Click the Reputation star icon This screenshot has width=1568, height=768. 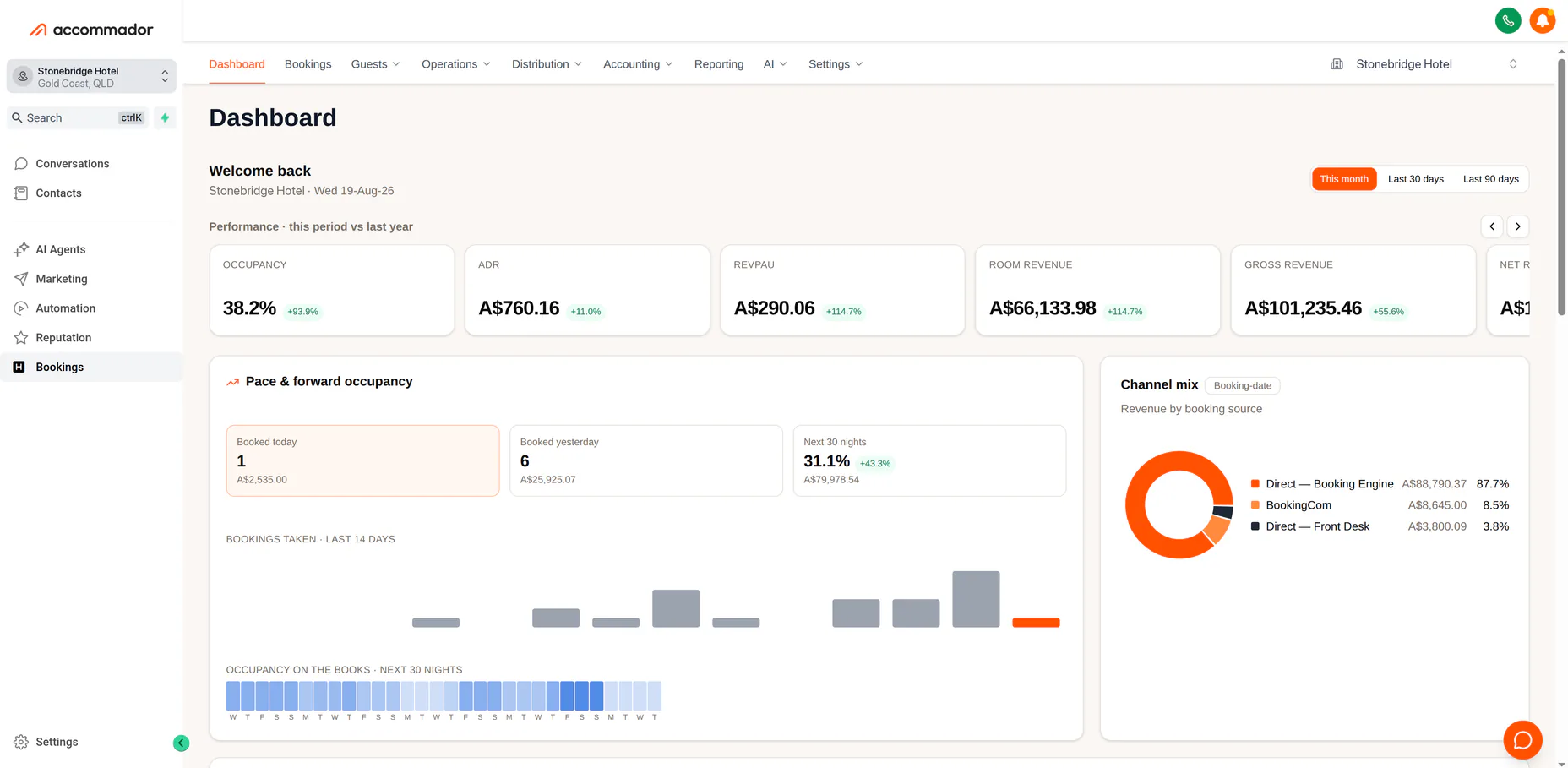(21, 338)
